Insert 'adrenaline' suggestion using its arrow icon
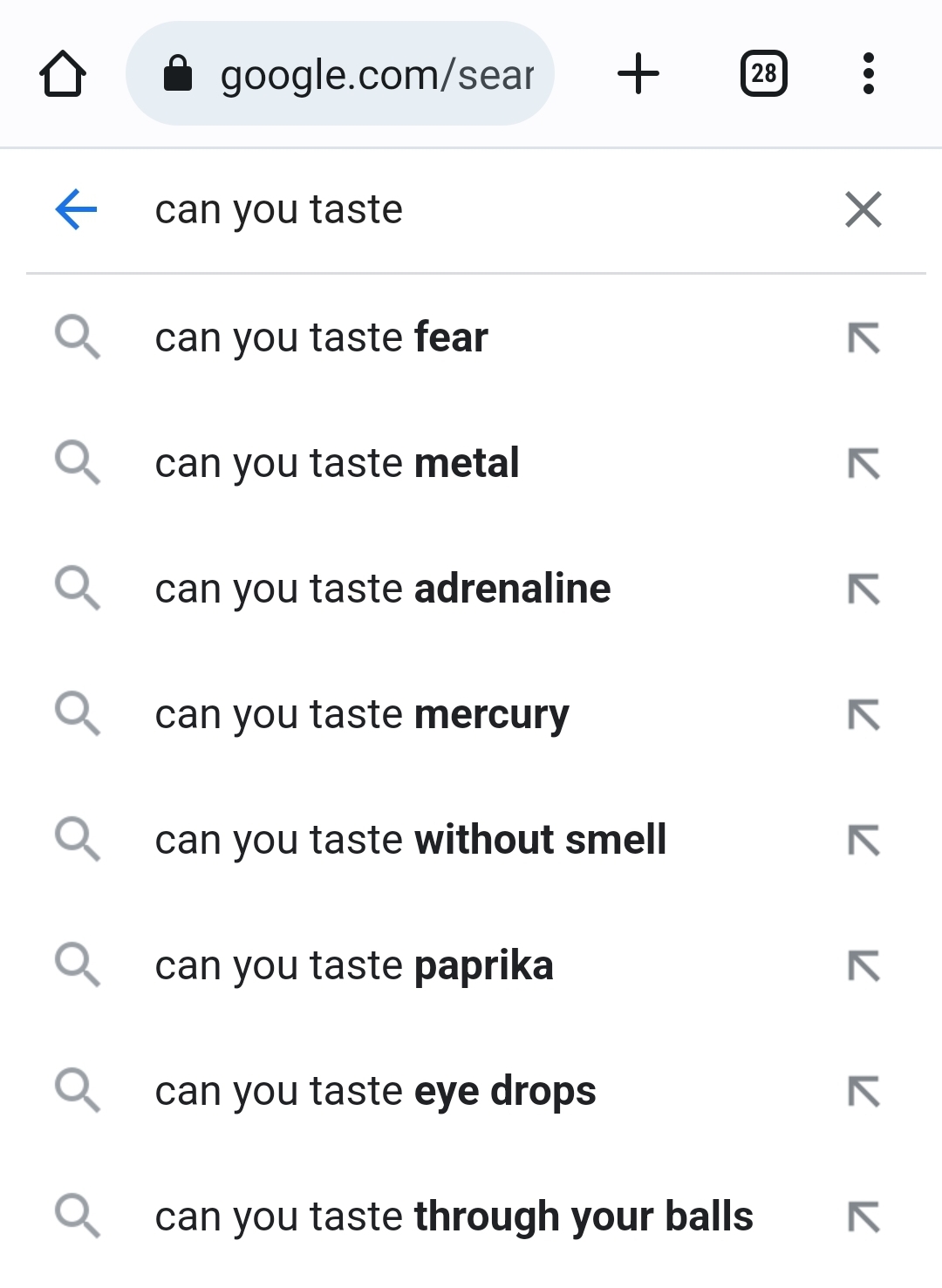 coord(863,589)
